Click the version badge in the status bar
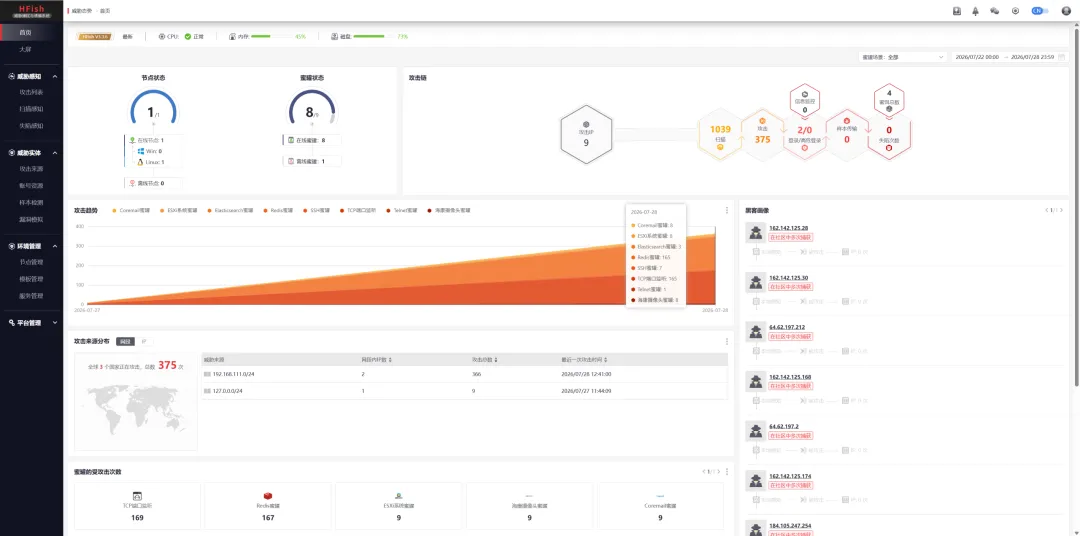The height and width of the screenshot is (536, 1080). pos(96,37)
